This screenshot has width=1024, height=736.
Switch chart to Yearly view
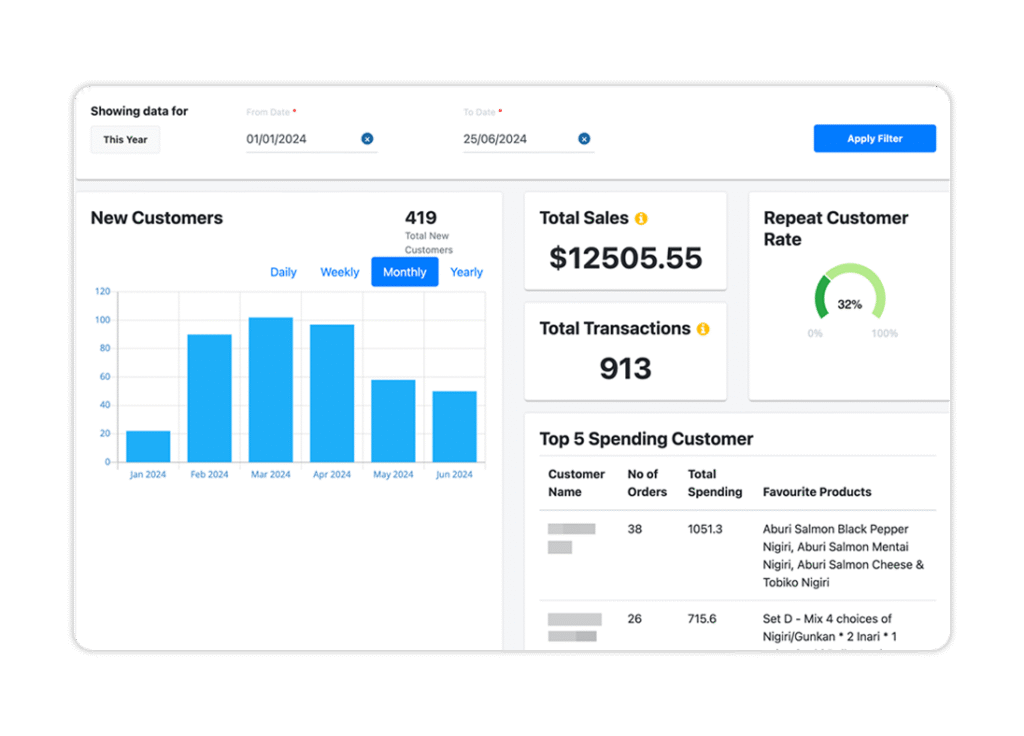coord(466,272)
